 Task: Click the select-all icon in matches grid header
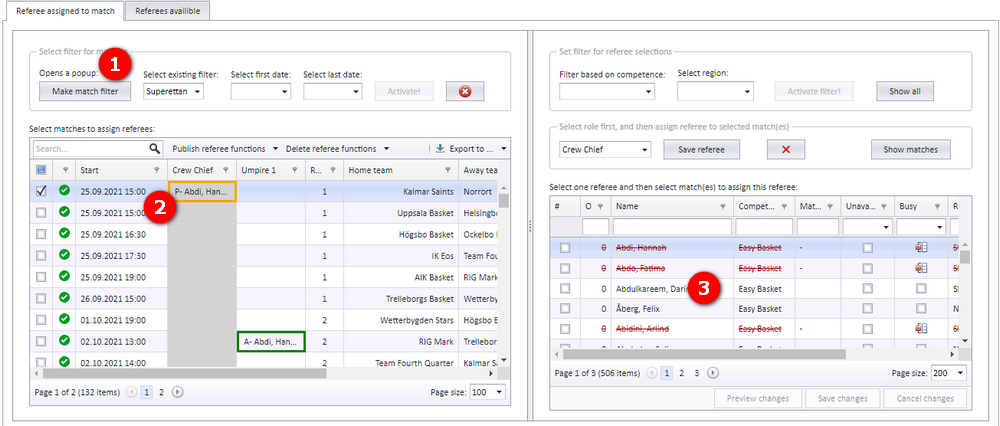tap(41, 170)
